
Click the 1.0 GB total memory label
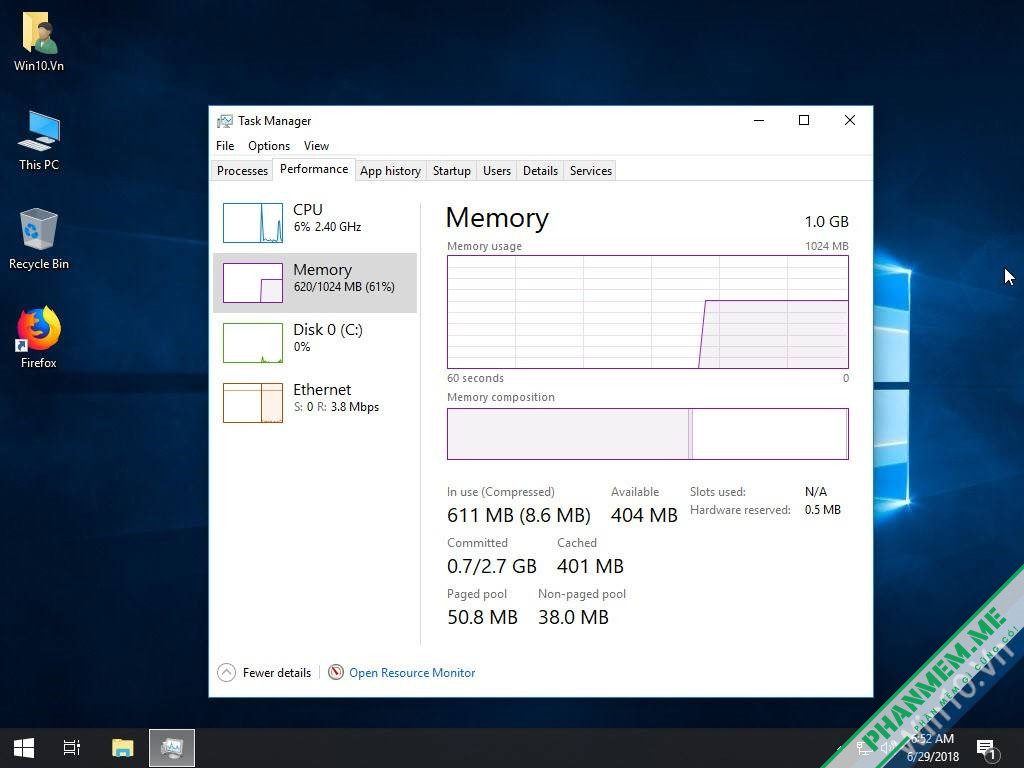(x=826, y=222)
